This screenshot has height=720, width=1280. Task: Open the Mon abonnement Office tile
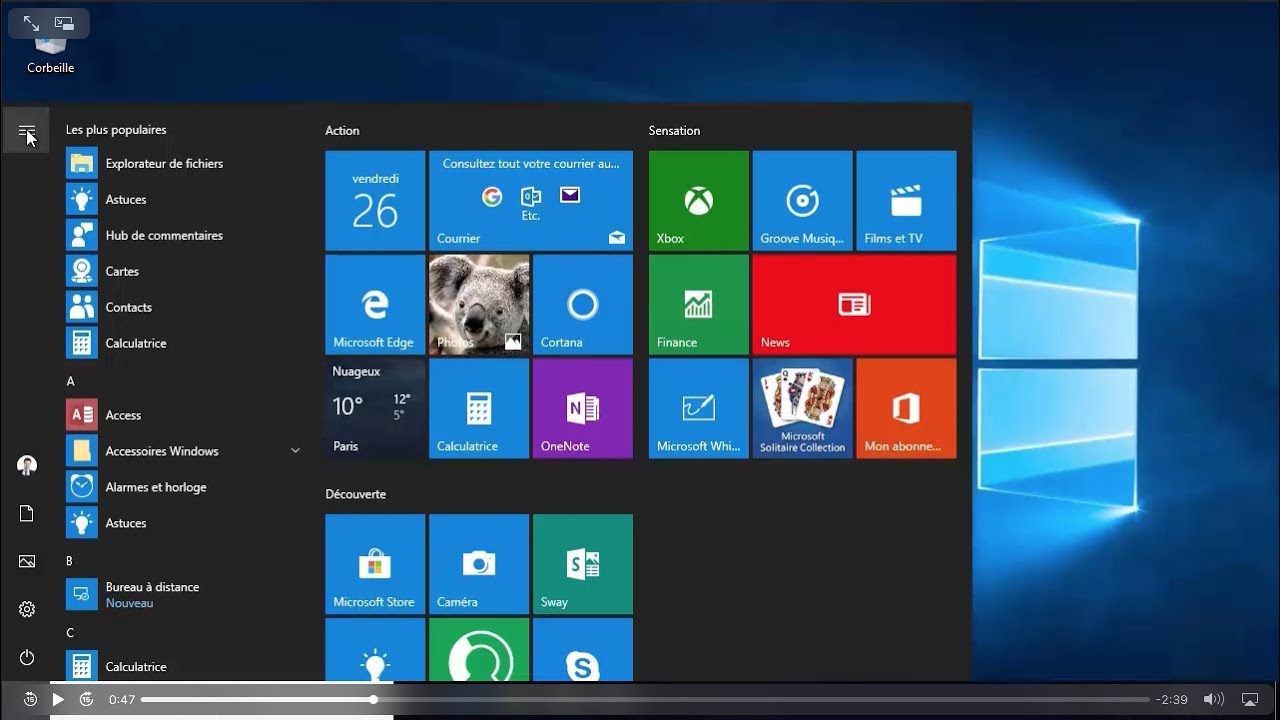(x=907, y=409)
